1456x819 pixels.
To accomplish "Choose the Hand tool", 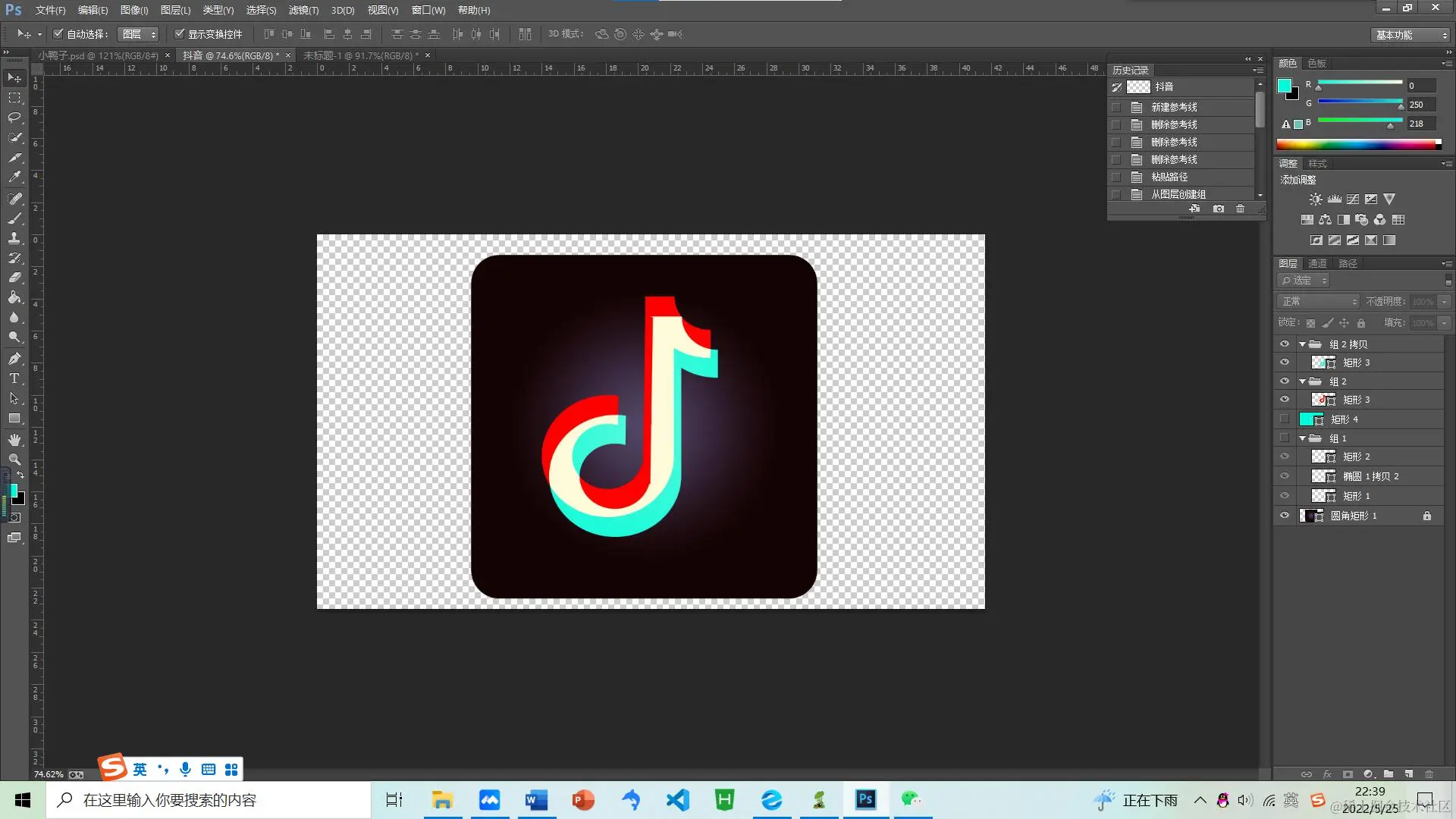I will point(14,440).
